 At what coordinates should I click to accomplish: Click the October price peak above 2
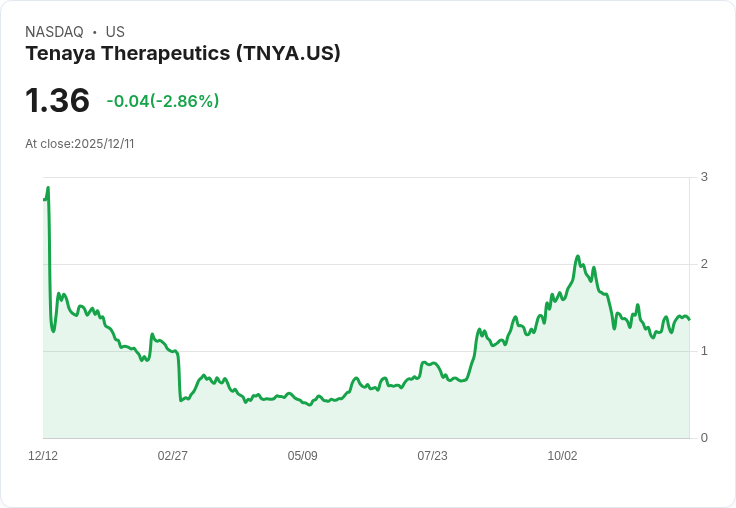[578, 256]
